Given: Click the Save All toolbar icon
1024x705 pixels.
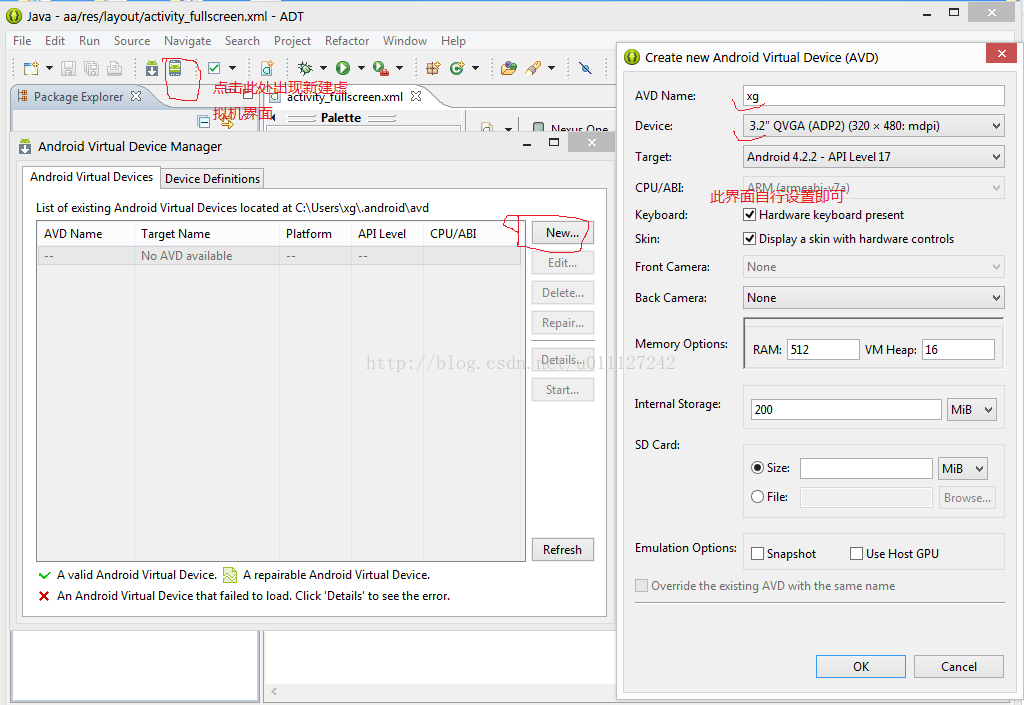Looking at the screenshot, I should click(92, 68).
